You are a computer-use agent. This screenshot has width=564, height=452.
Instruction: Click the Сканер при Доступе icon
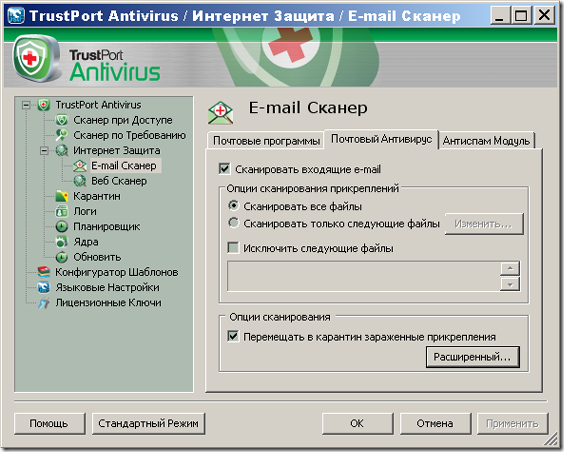(62, 120)
